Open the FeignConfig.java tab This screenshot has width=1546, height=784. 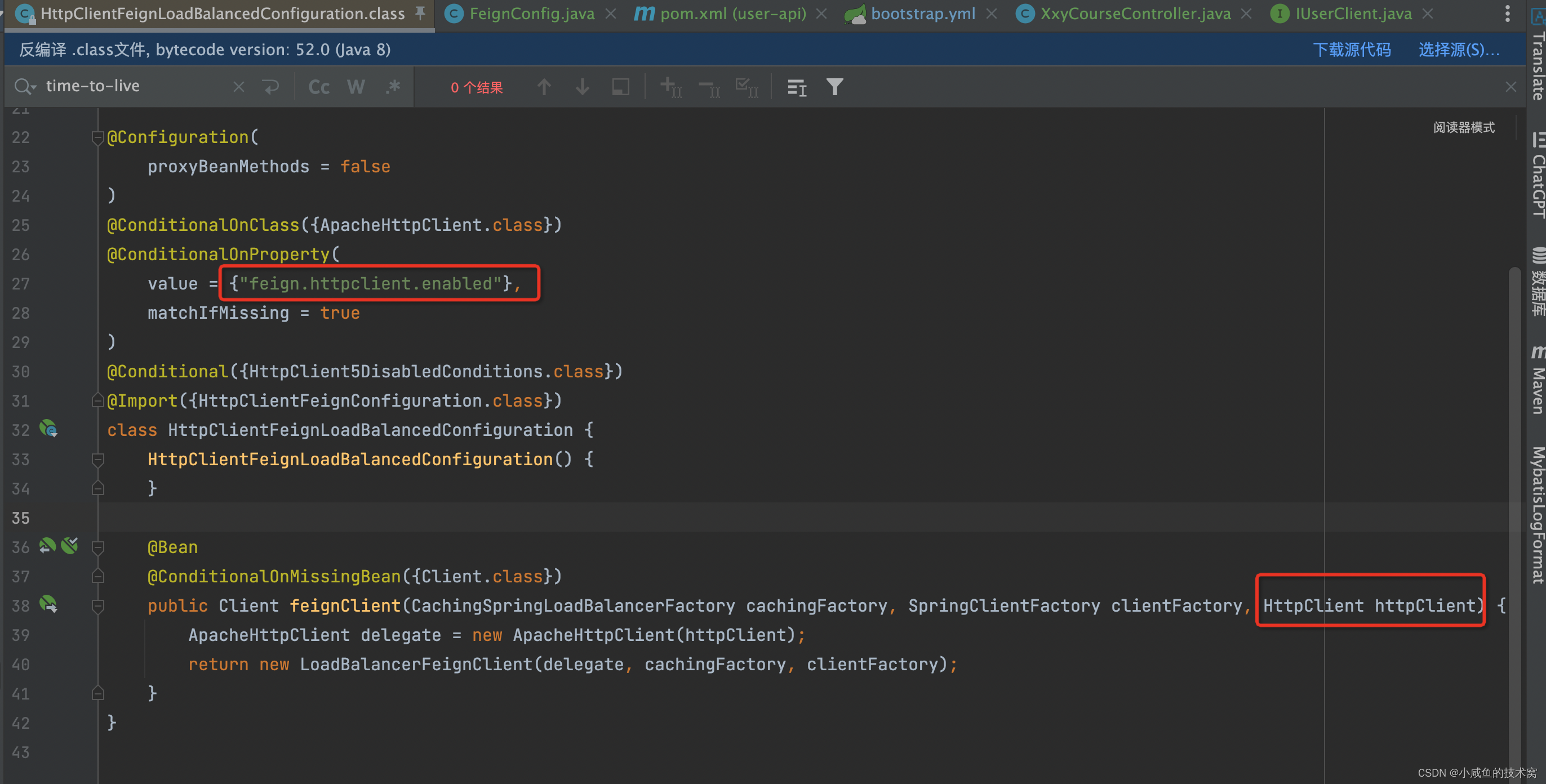(x=531, y=13)
